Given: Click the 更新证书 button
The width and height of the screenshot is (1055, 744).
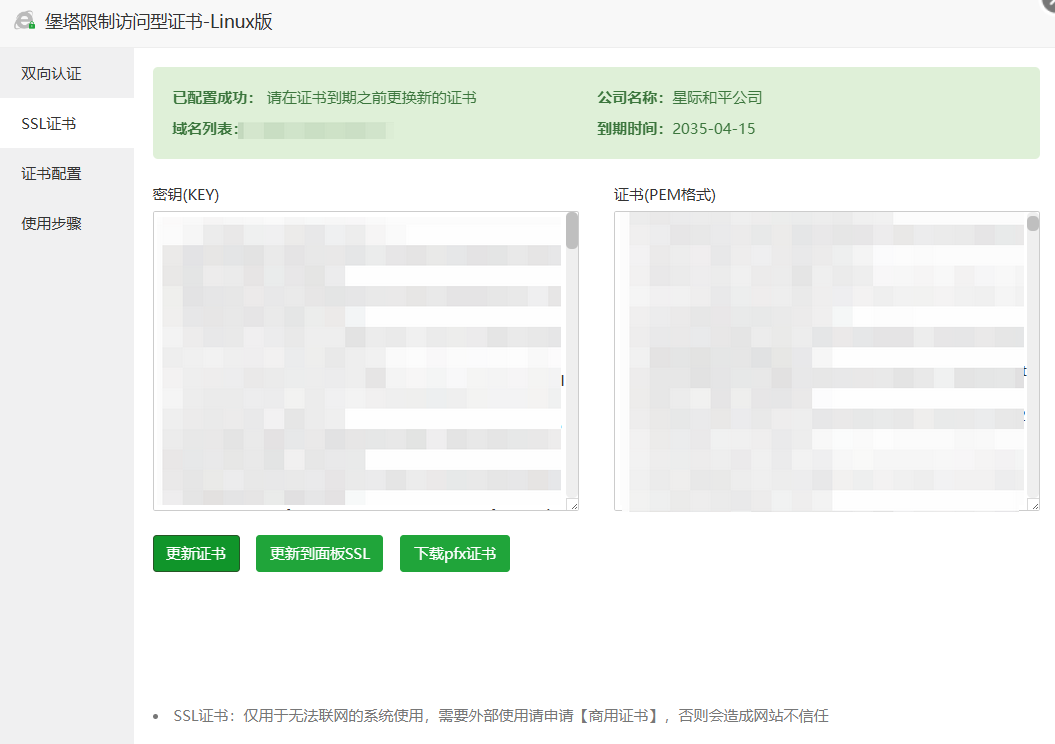Looking at the screenshot, I should point(196,553).
